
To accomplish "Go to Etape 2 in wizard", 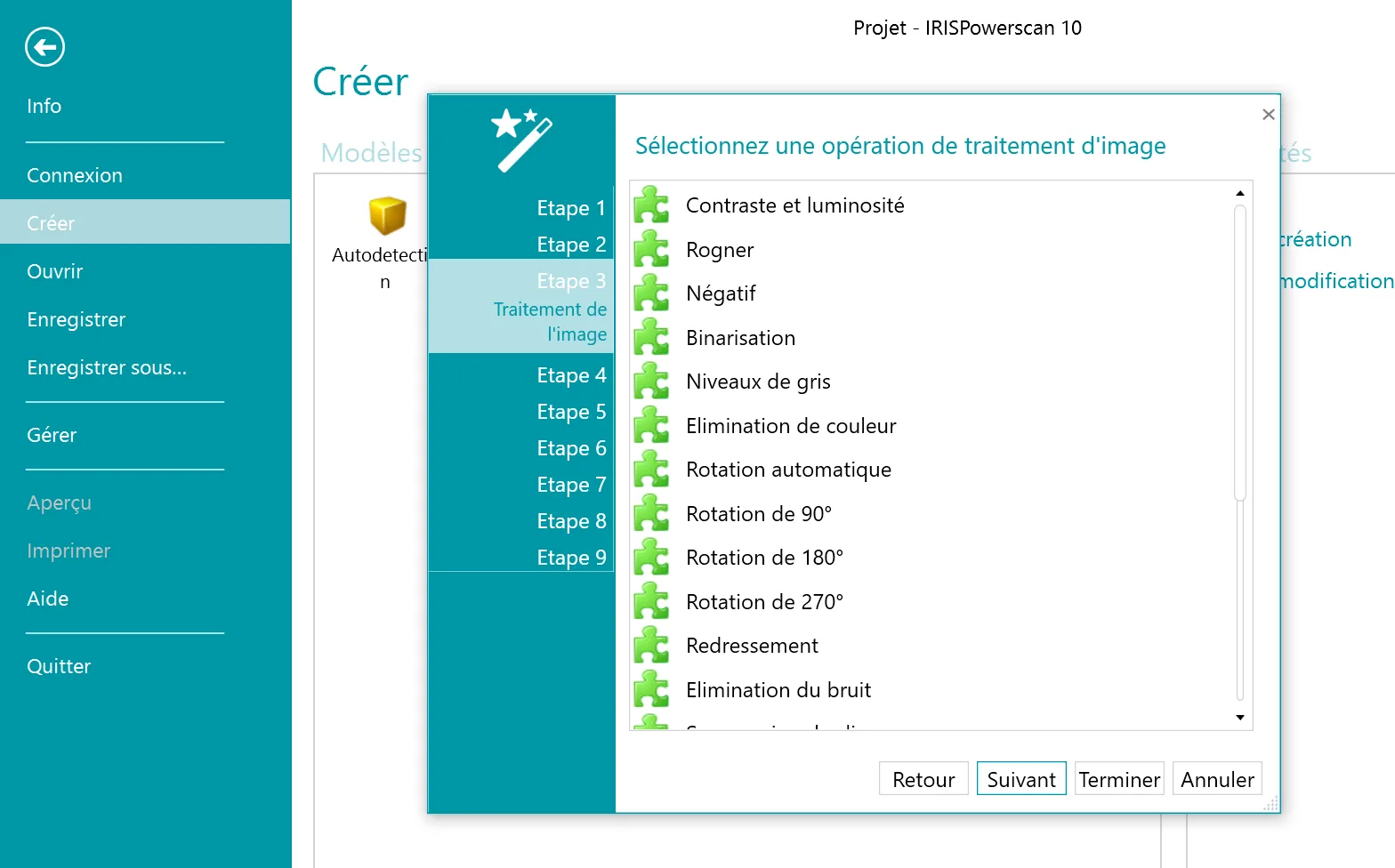I will coord(571,245).
